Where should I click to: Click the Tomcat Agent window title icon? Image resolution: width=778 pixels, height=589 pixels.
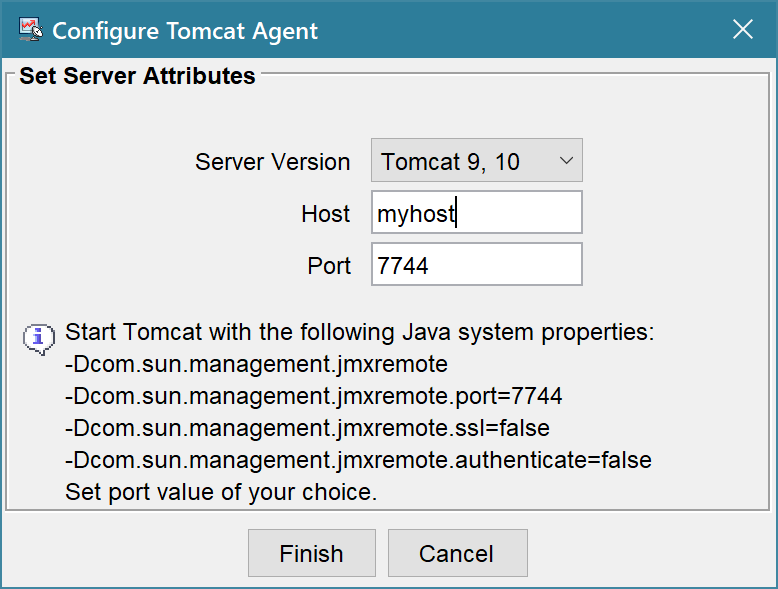tap(31, 30)
